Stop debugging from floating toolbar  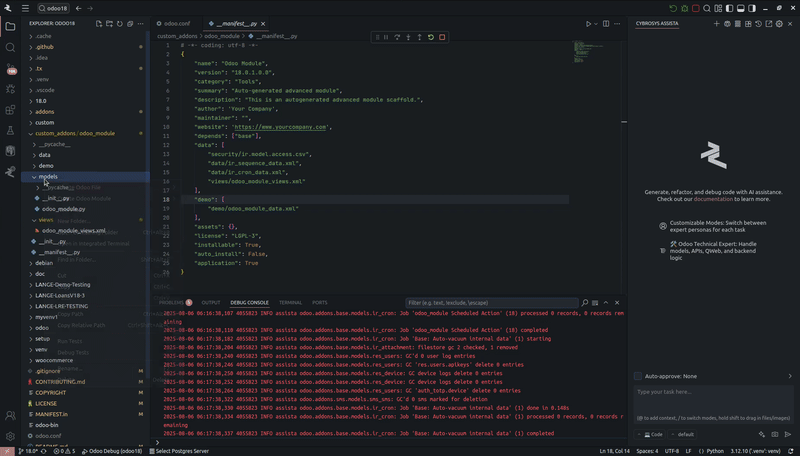(442, 37)
